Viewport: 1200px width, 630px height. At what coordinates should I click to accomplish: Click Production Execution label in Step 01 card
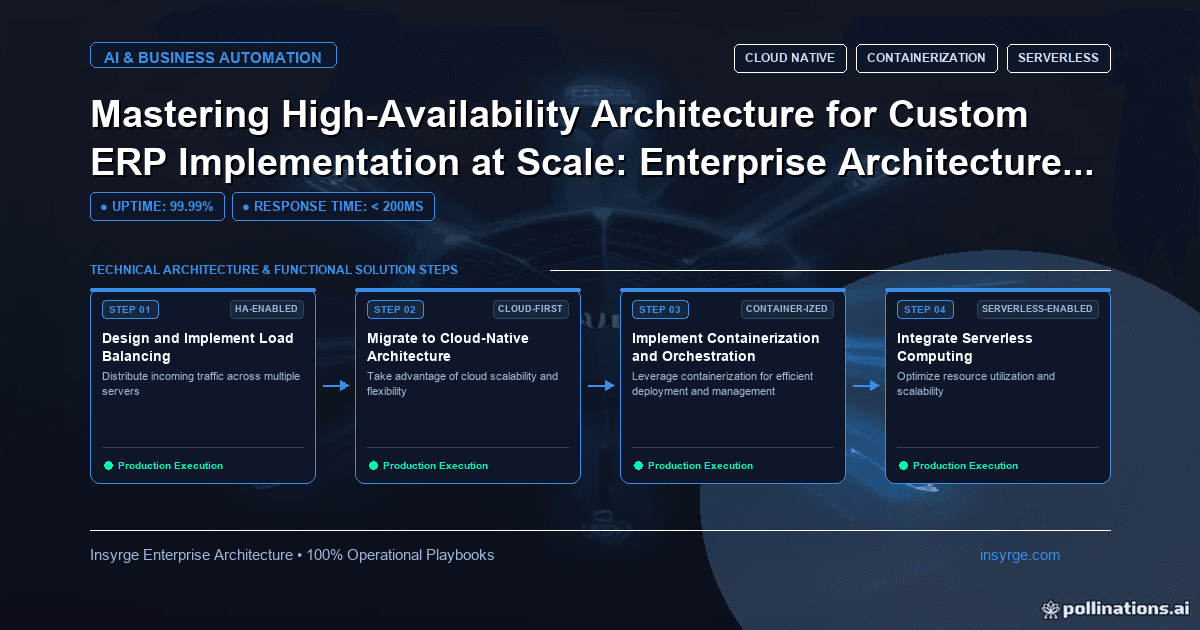(x=170, y=466)
